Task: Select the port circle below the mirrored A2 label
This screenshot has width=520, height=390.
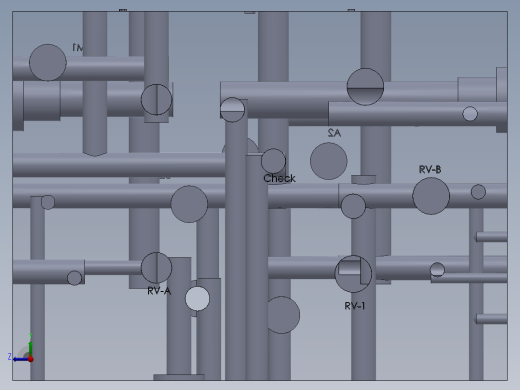Action: point(329,161)
